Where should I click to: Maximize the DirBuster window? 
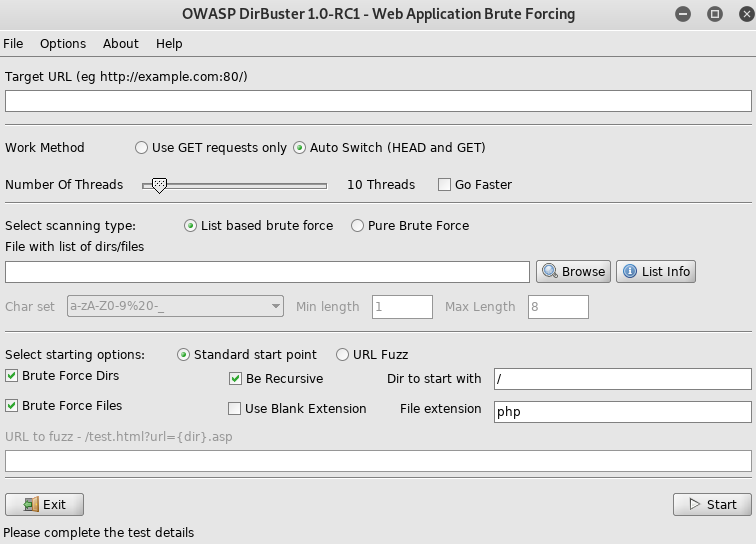coord(715,14)
